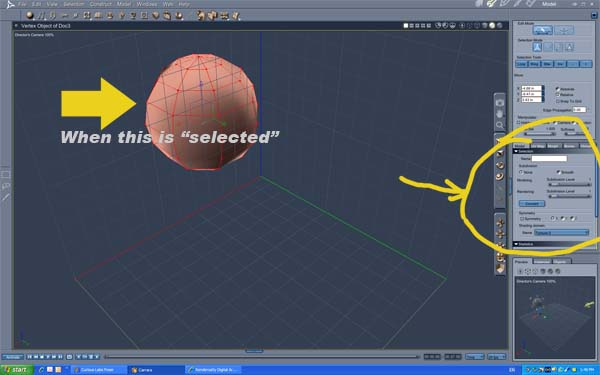Click the timeline scrubber track
This screenshot has height=375, width=600.
point(262,357)
